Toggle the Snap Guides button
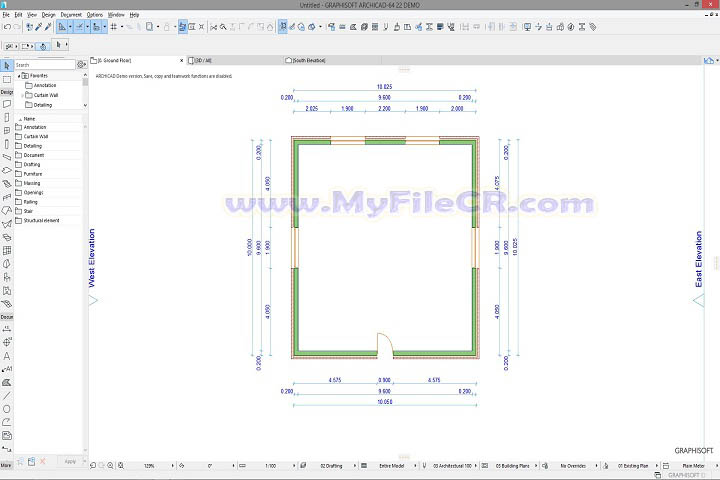The height and width of the screenshot is (480, 720). pos(79,27)
